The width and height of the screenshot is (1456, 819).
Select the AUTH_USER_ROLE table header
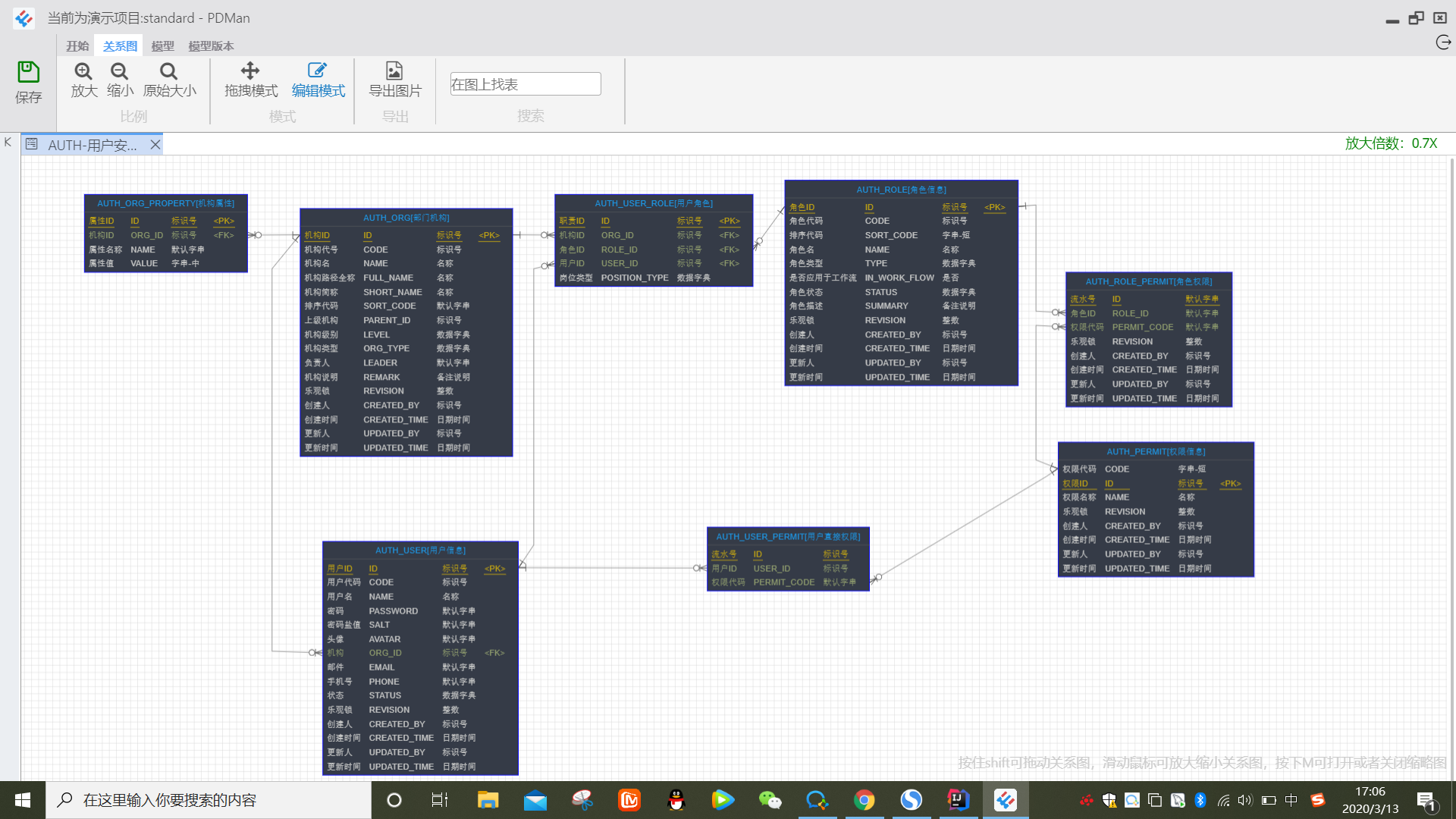click(654, 203)
